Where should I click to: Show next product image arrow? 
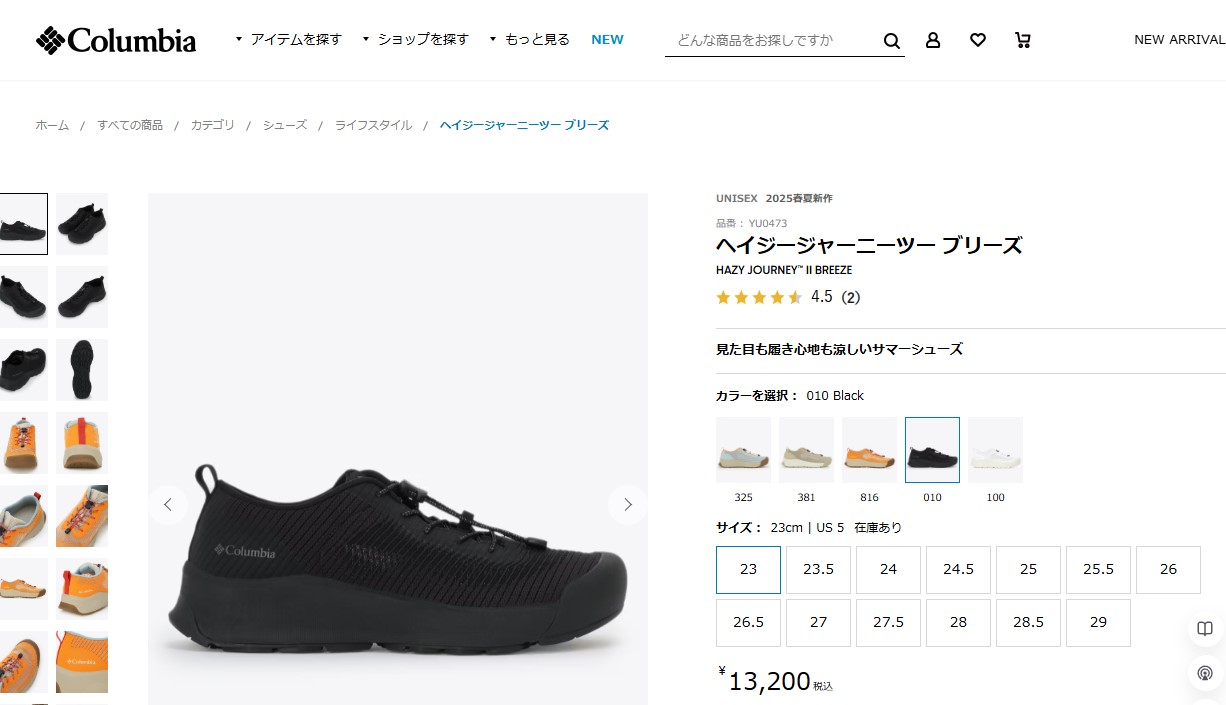[x=627, y=504]
